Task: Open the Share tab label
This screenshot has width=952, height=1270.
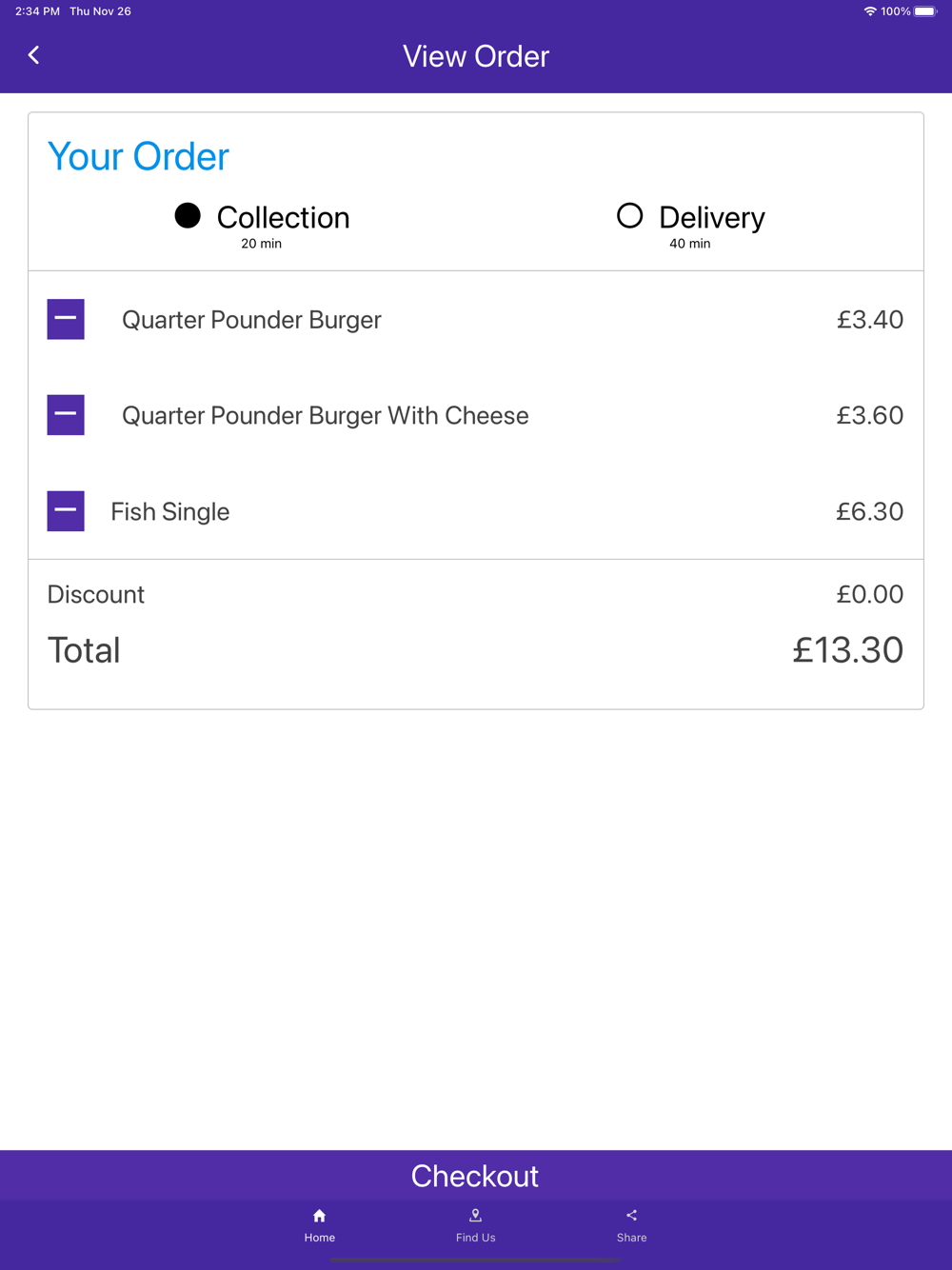Action: tap(631, 1238)
